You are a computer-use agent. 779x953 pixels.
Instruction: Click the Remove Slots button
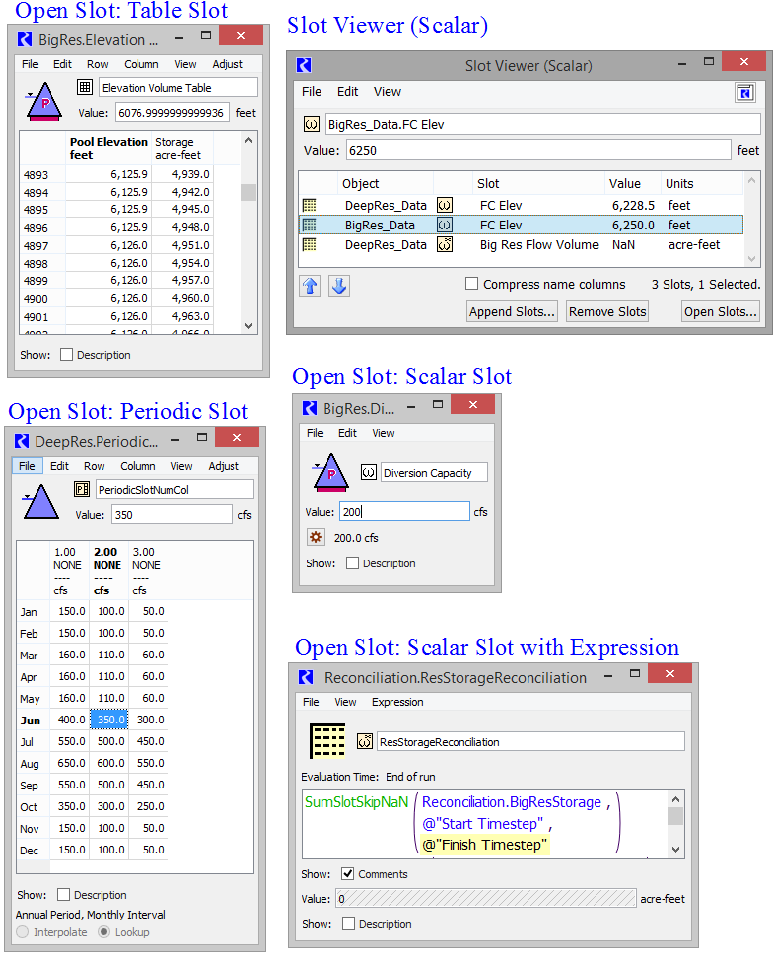[x=608, y=312]
